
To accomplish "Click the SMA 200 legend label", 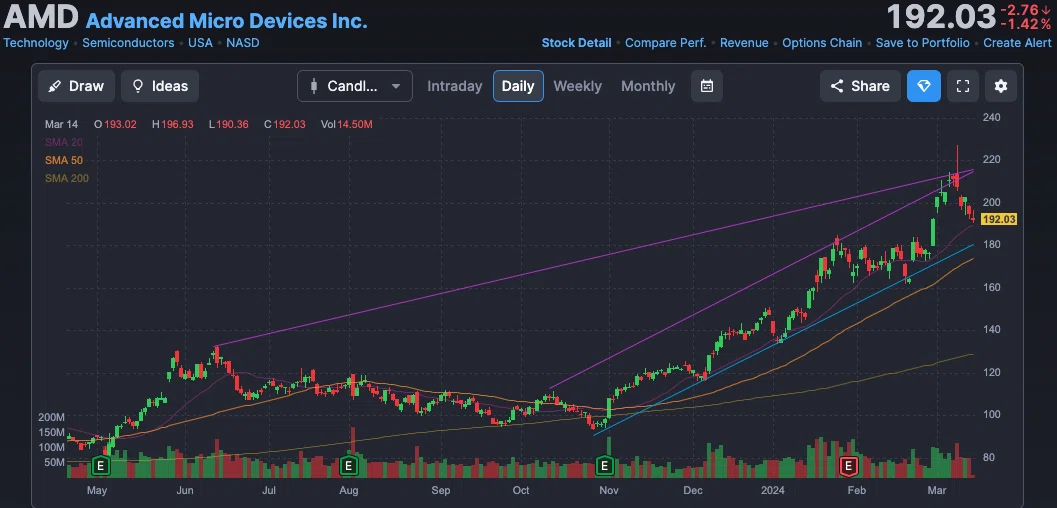I will 66,179.
